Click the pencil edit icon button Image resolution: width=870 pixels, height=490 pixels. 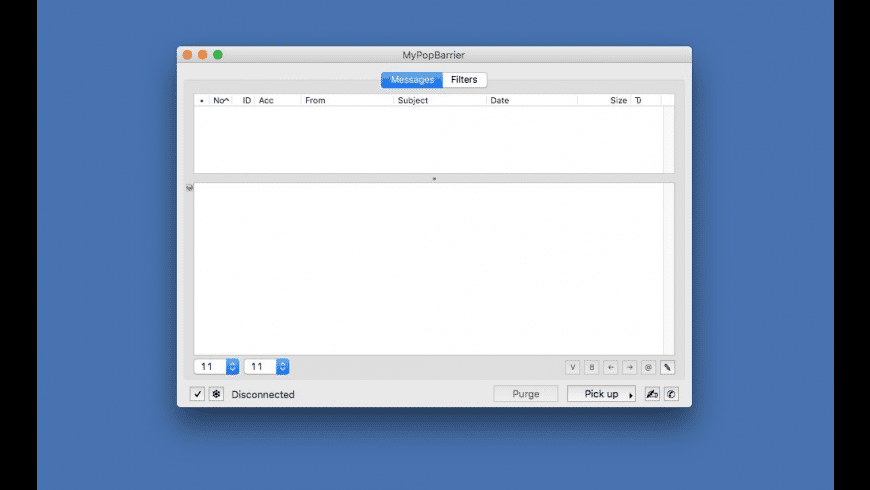pyautogui.click(x=667, y=367)
